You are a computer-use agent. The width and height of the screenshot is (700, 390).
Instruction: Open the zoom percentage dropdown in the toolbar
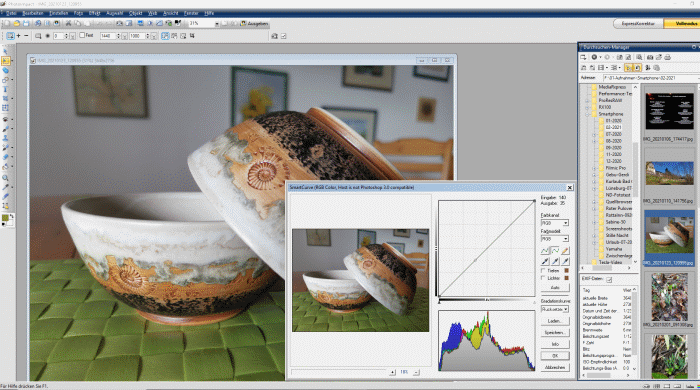click(217, 24)
